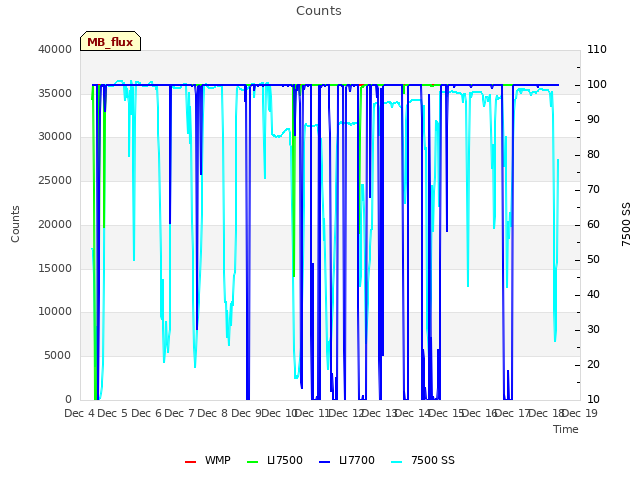Click the LI7500 legend entry
The height and width of the screenshot is (480, 640).
pos(275,461)
